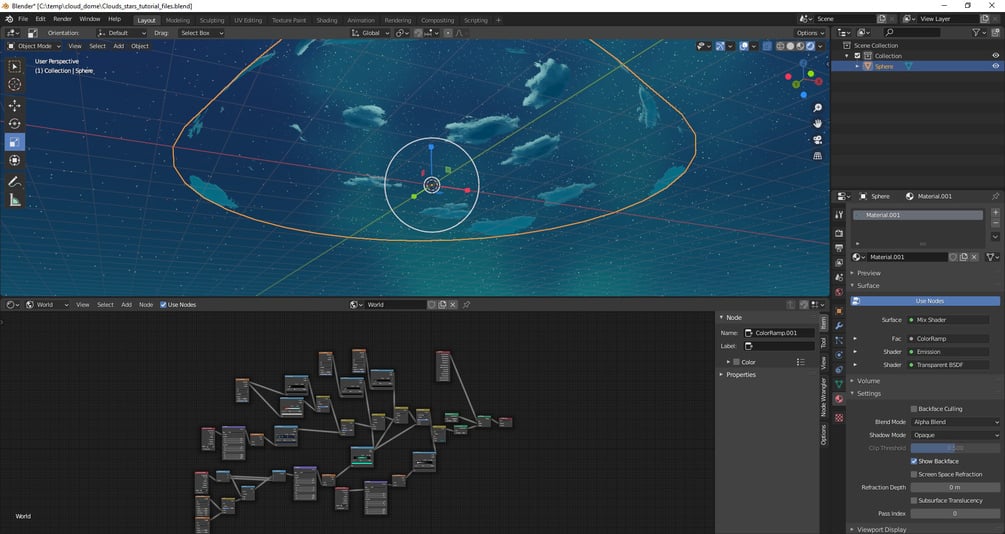
Task: Click the Fac ColorRamp link field
Action: coord(950,339)
